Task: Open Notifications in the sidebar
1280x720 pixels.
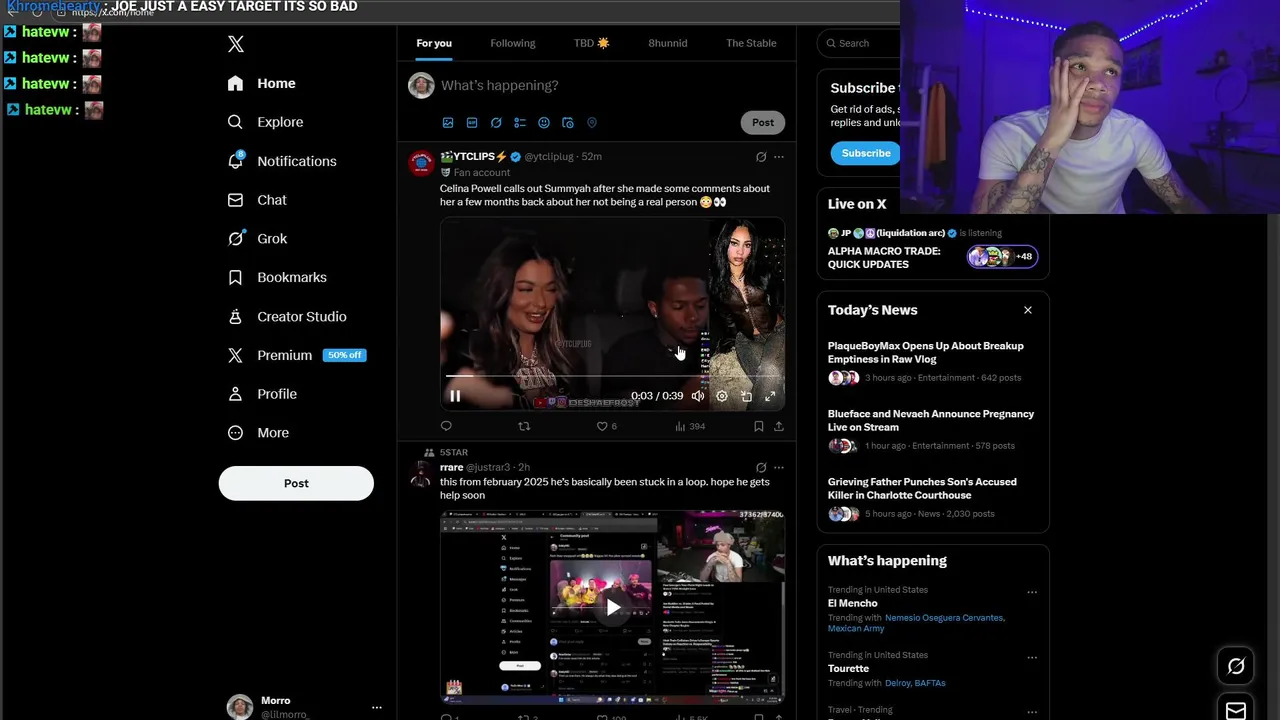Action: [283, 161]
